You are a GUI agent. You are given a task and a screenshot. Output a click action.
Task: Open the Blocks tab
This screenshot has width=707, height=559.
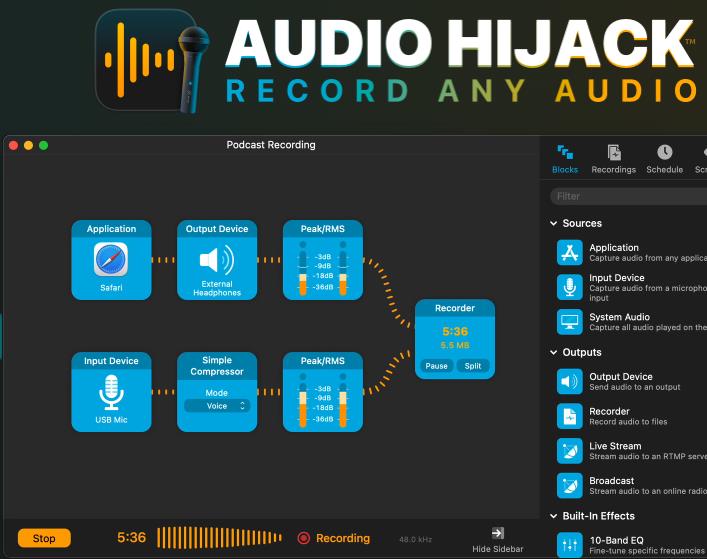[565, 159]
